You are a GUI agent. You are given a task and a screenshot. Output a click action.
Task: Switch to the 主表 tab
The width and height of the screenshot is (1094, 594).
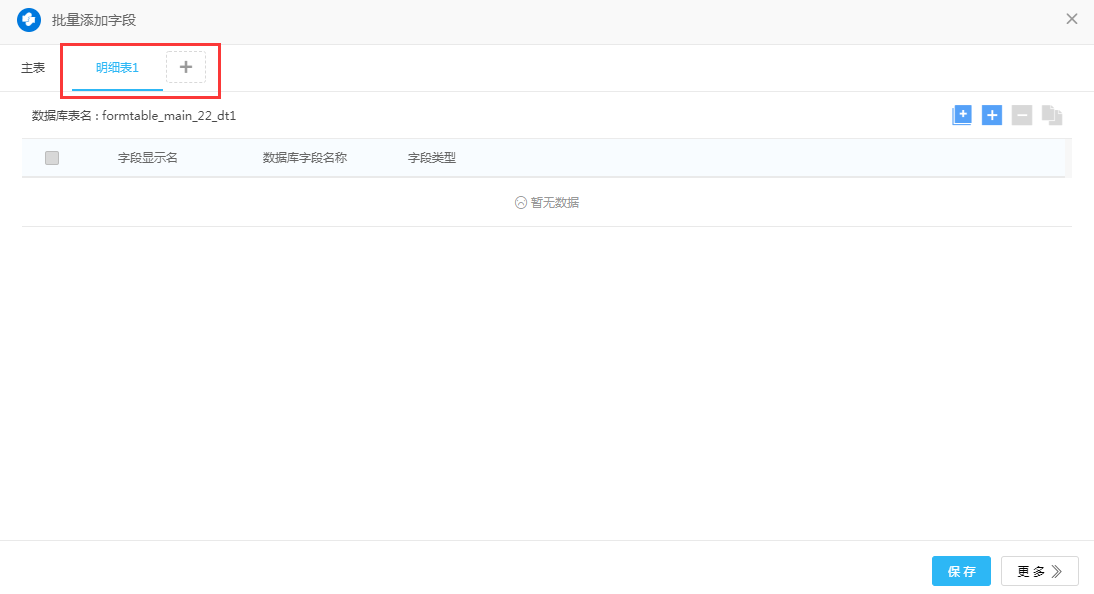coord(33,68)
